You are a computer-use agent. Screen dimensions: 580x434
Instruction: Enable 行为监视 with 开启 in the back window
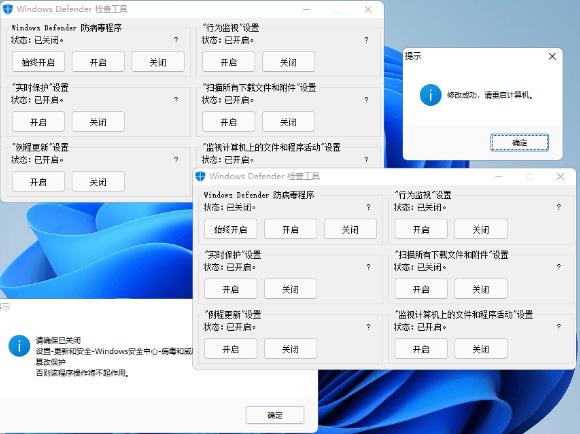point(229,62)
